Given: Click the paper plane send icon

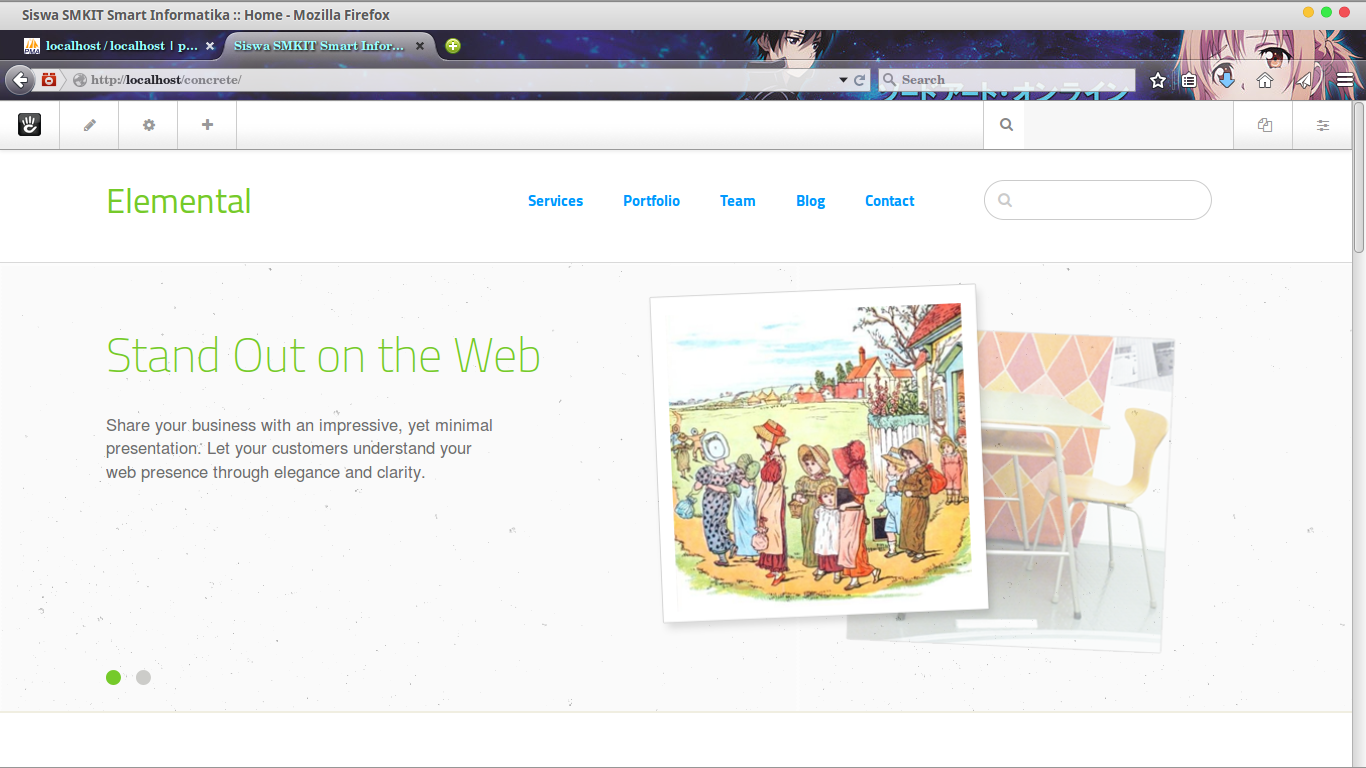Looking at the screenshot, I should (x=1304, y=80).
